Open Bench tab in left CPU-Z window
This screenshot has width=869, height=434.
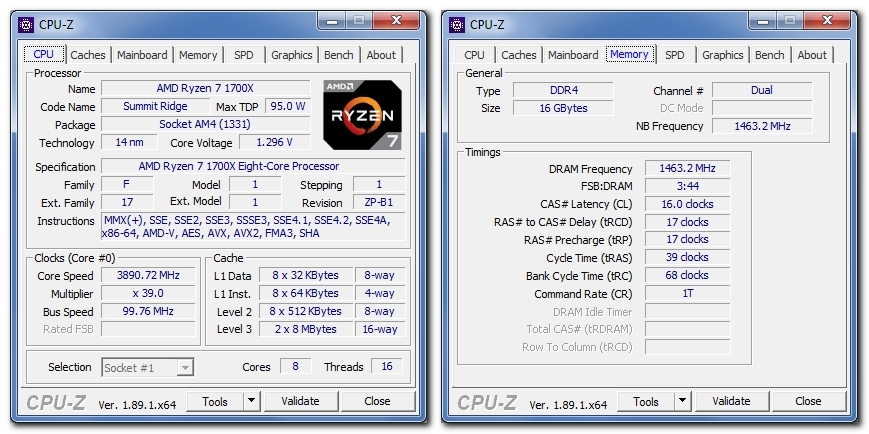(x=339, y=55)
